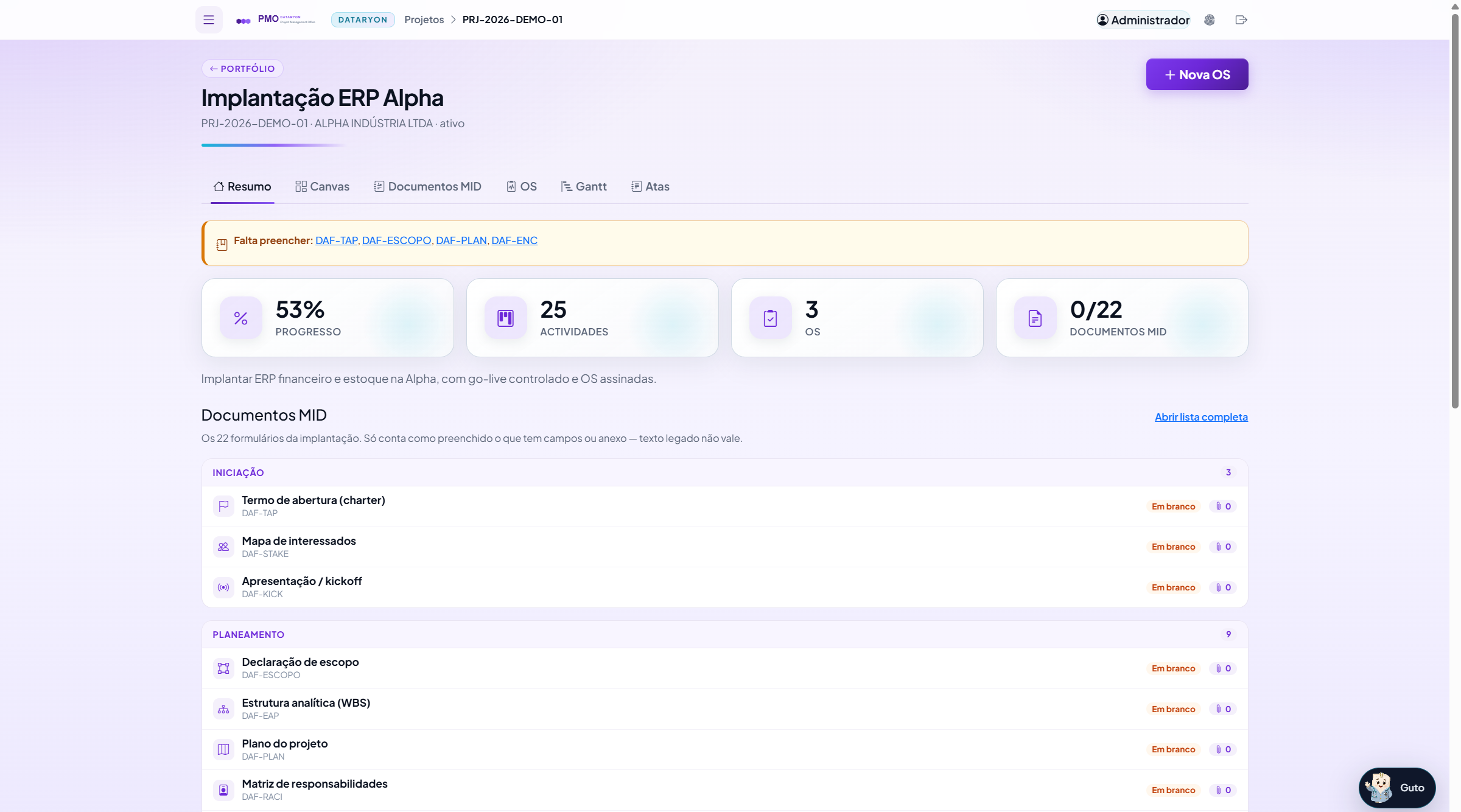
Task: Click the PLANEAMENTO section header
Action: (x=724, y=634)
